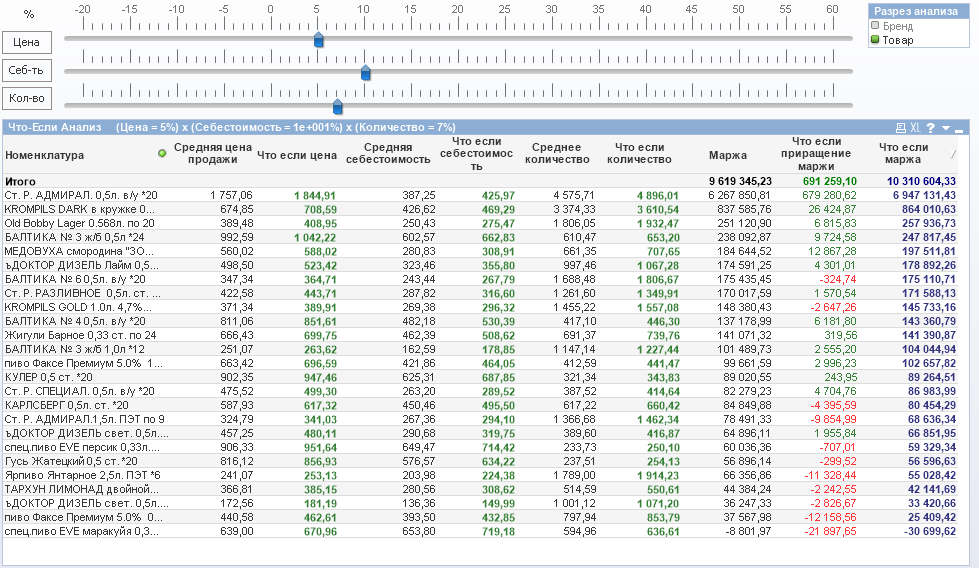Click the Цена slider thumb
Image resolution: width=979 pixels, height=568 pixels.
[x=318, y=40]
